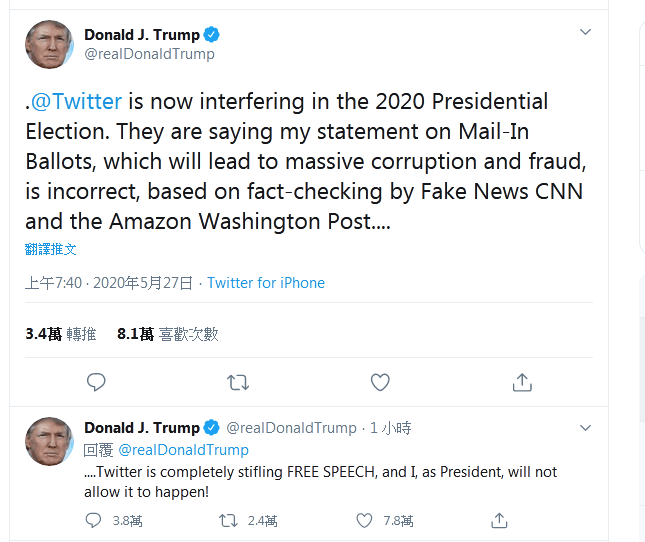Share the main tweet via the share icon
The image size is (645, 542).
pos(521,382)
